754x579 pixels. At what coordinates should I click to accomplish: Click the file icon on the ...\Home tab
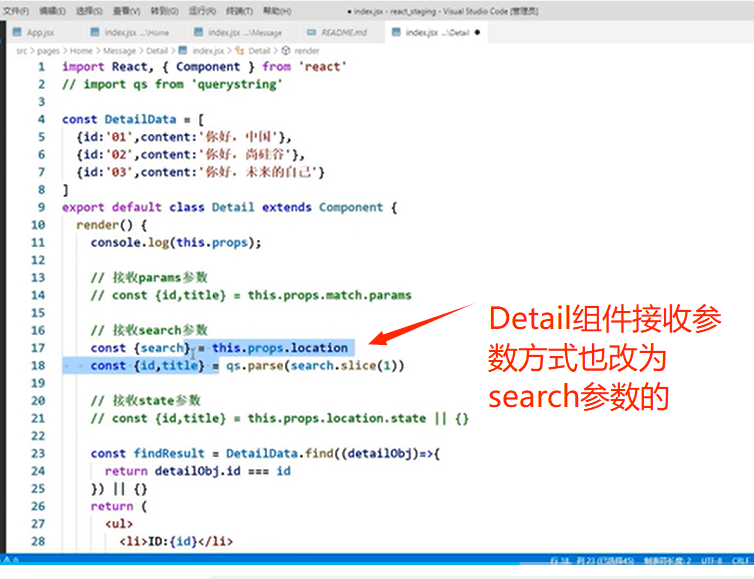click(95, 32)
